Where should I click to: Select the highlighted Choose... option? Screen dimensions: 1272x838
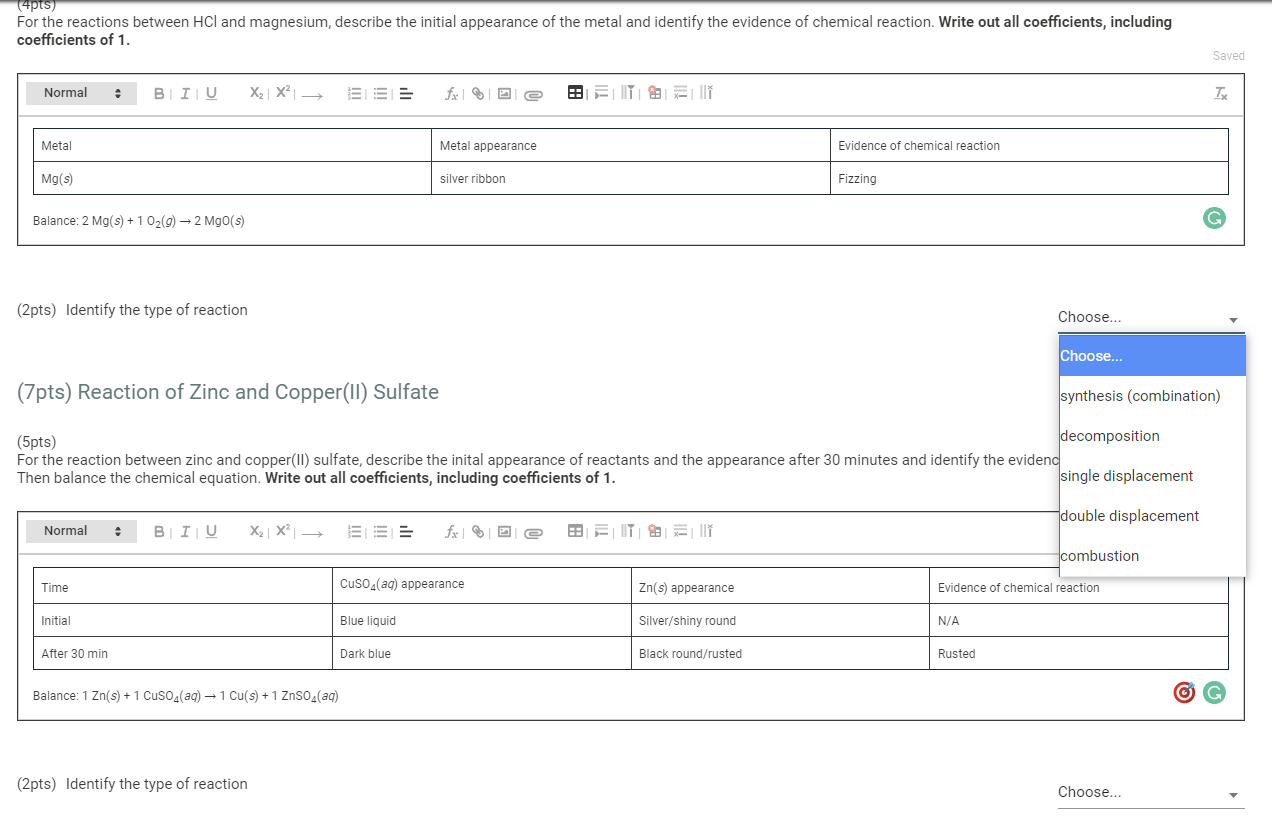[x=1152, y=356]
